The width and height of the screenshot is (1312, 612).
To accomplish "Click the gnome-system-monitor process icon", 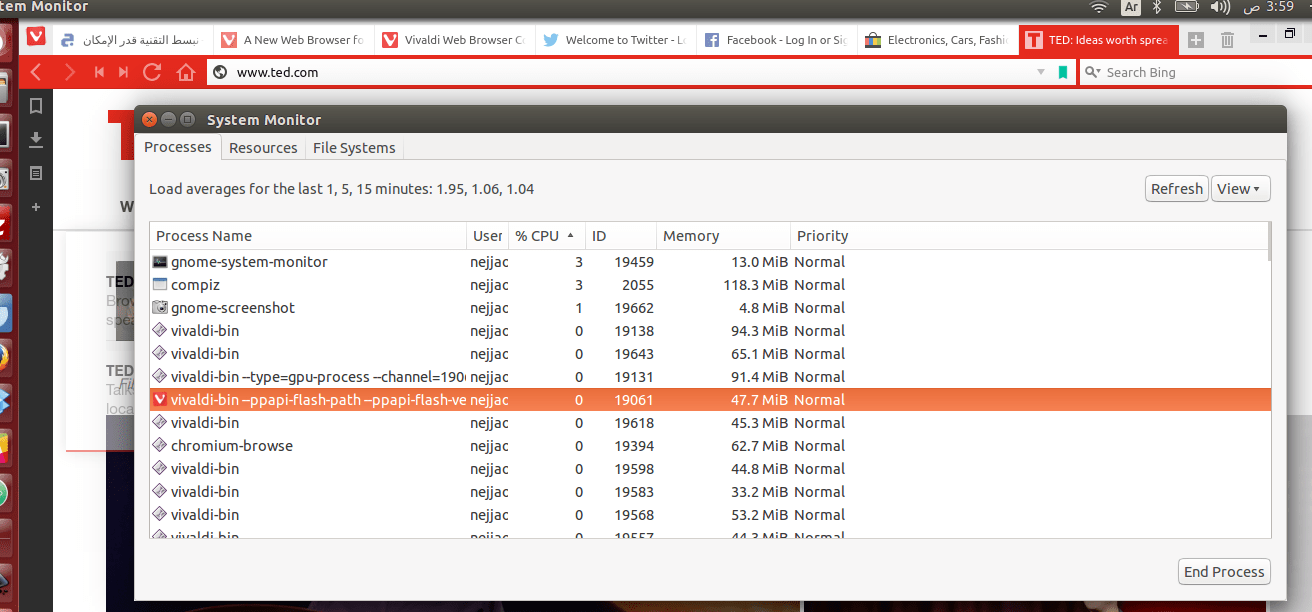I will pyautogui.click(x=160, y=262).
